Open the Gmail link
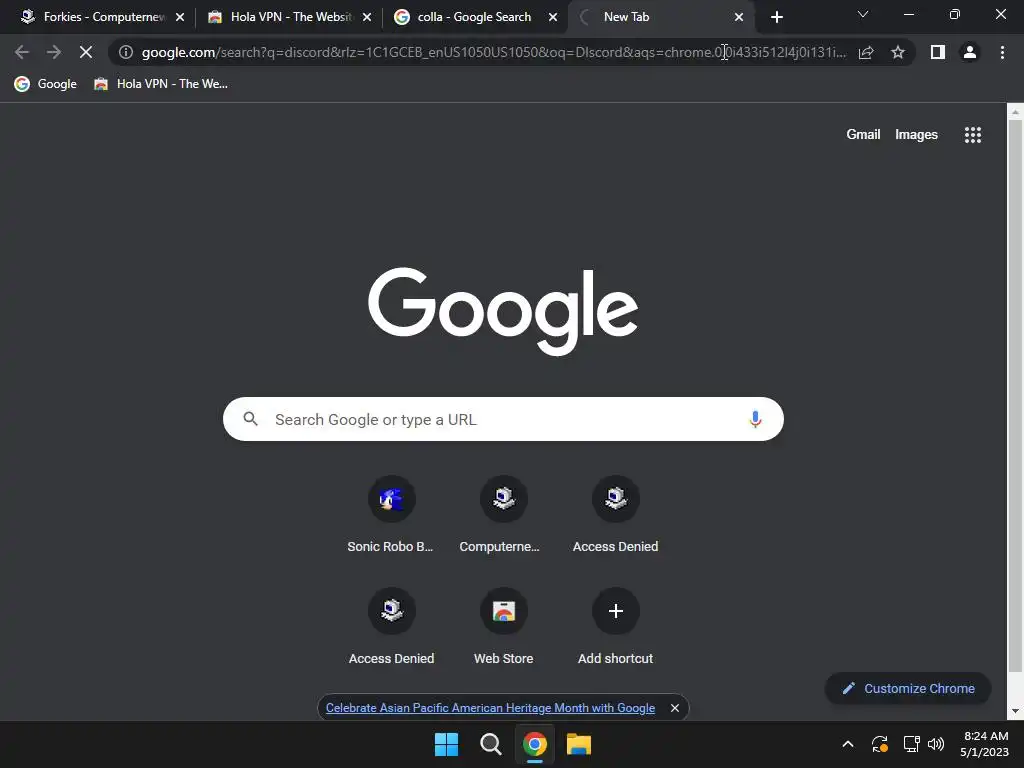 (x=863, y=135)
